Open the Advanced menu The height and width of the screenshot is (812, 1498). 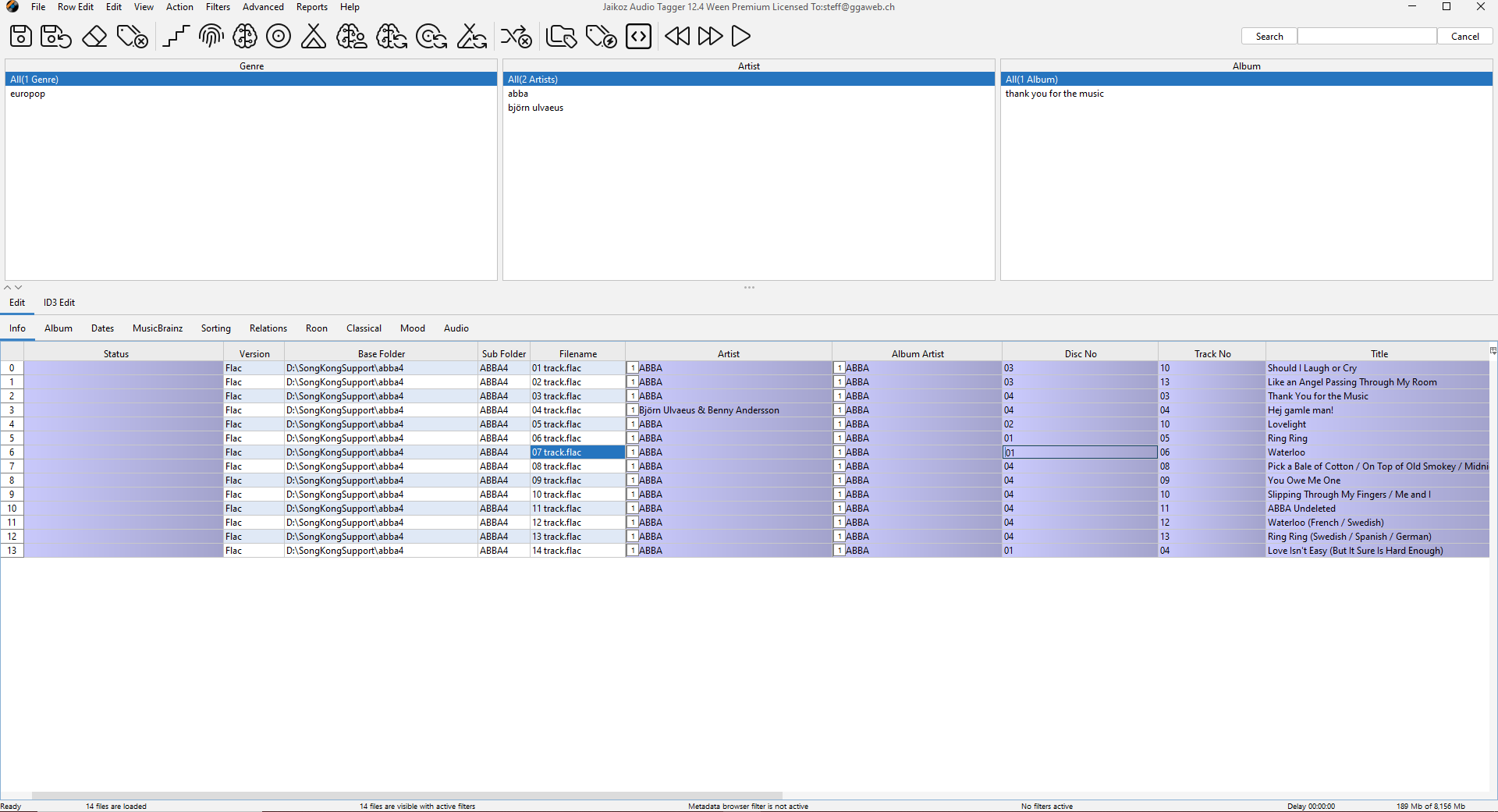pyautogui.click(x=263, y=7)
